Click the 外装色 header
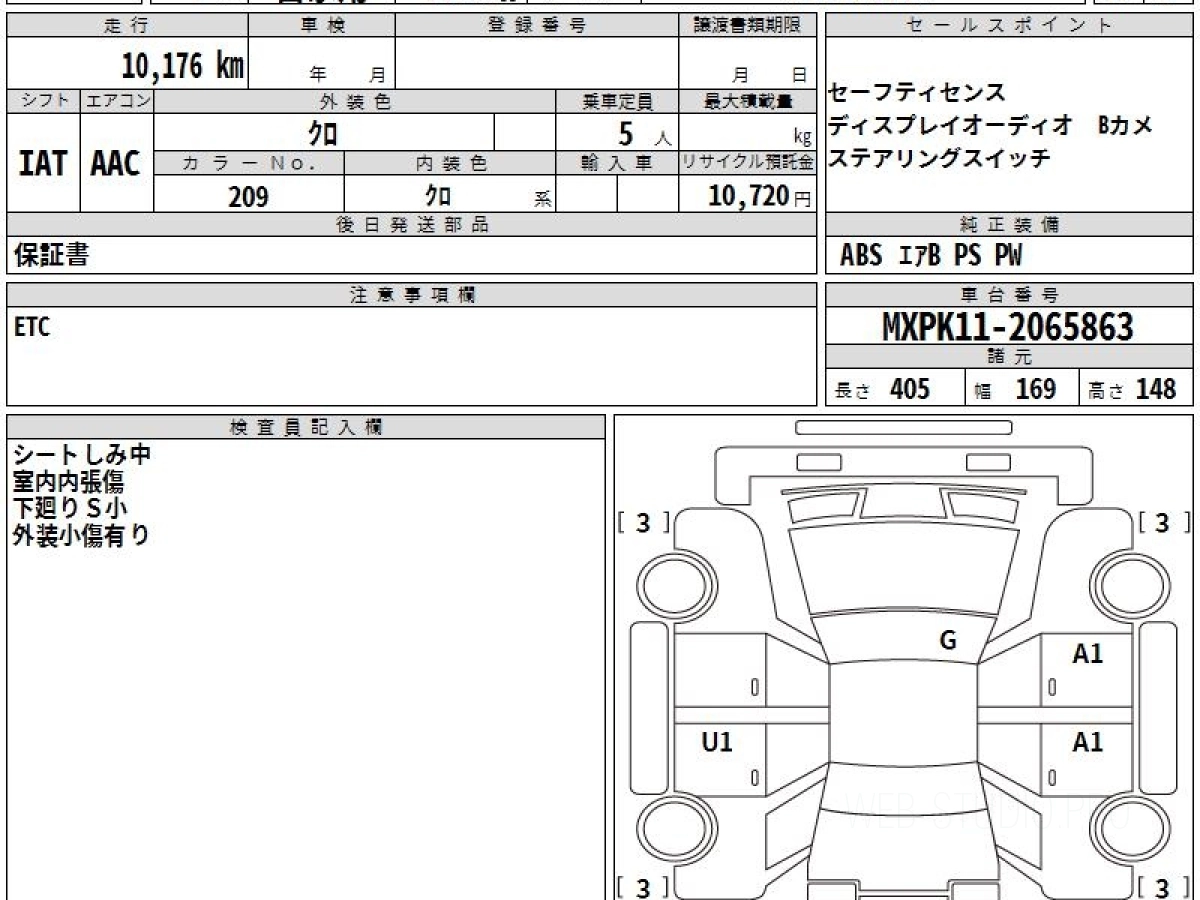This screenshot has width=1200, height=900. tap(355, 101)
